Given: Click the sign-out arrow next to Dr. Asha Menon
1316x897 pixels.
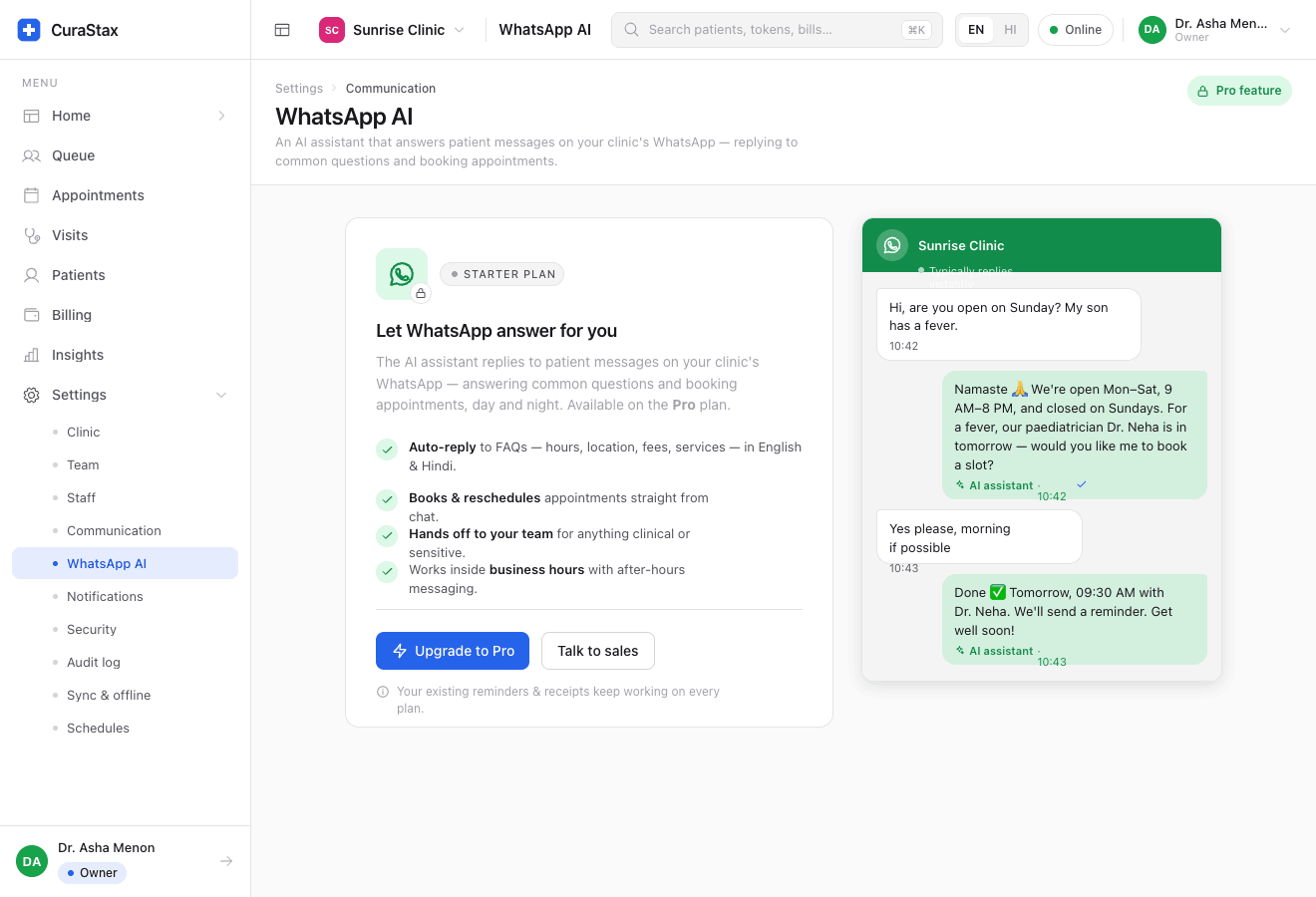Looking at the screenshot, I should click(x=226, y=861).
